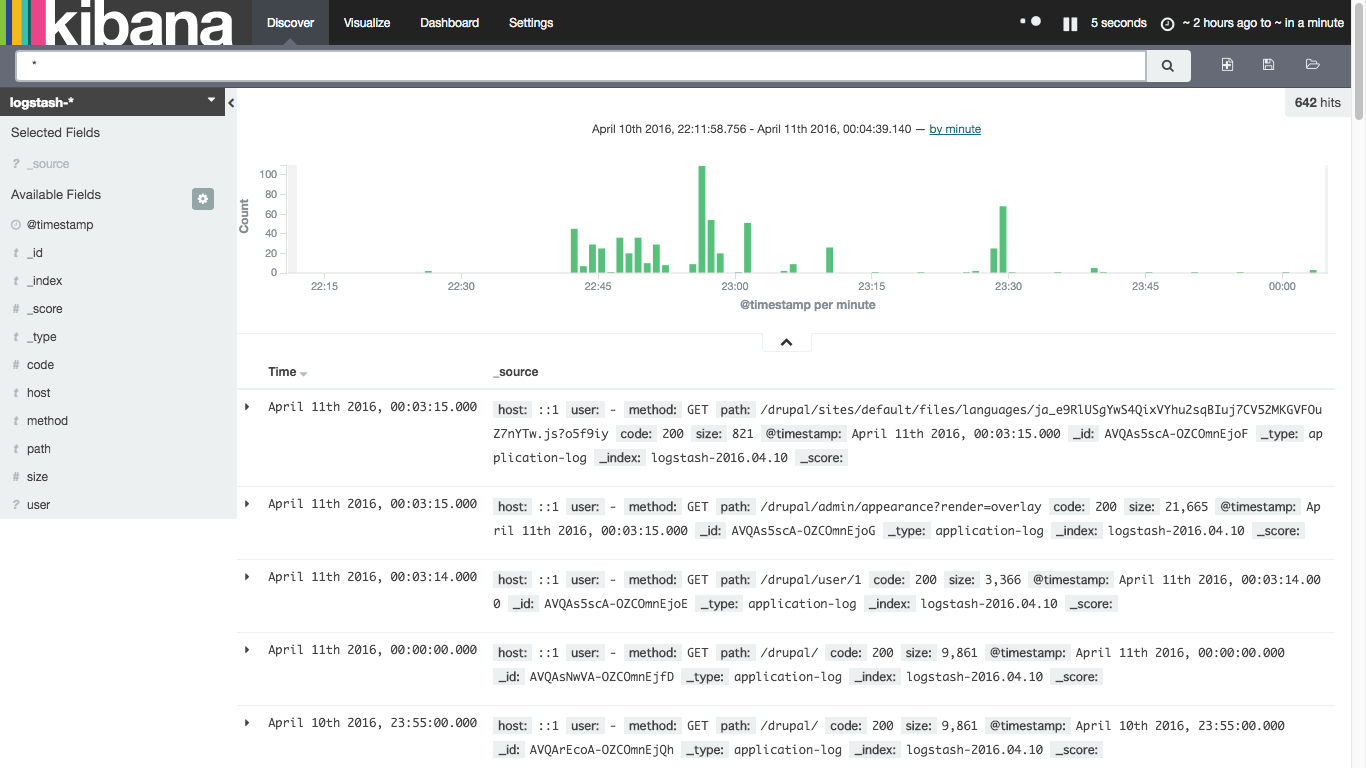
Task: Open the Available Fields settings gear
Action: [x=203, y=199]
